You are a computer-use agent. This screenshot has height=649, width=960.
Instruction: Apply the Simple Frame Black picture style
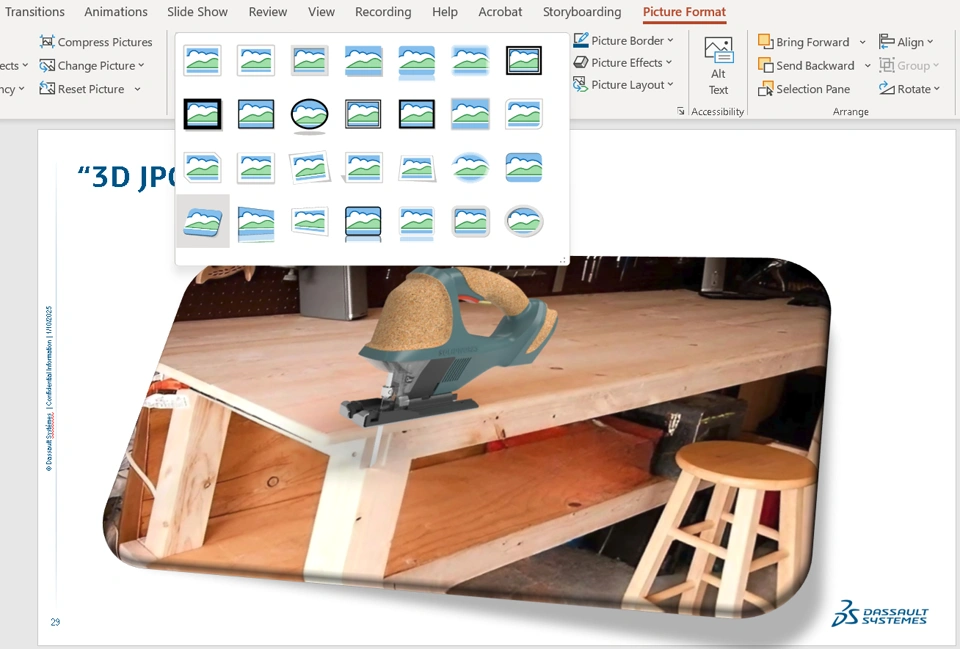tap(256, 114)
